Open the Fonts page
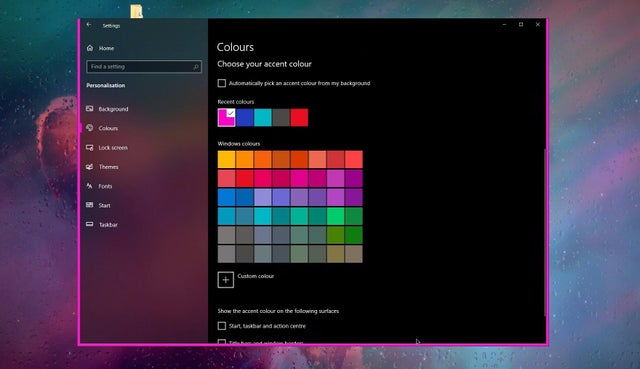Image resolution: width=640 pixels, height=369 pixels. point(105,186)
